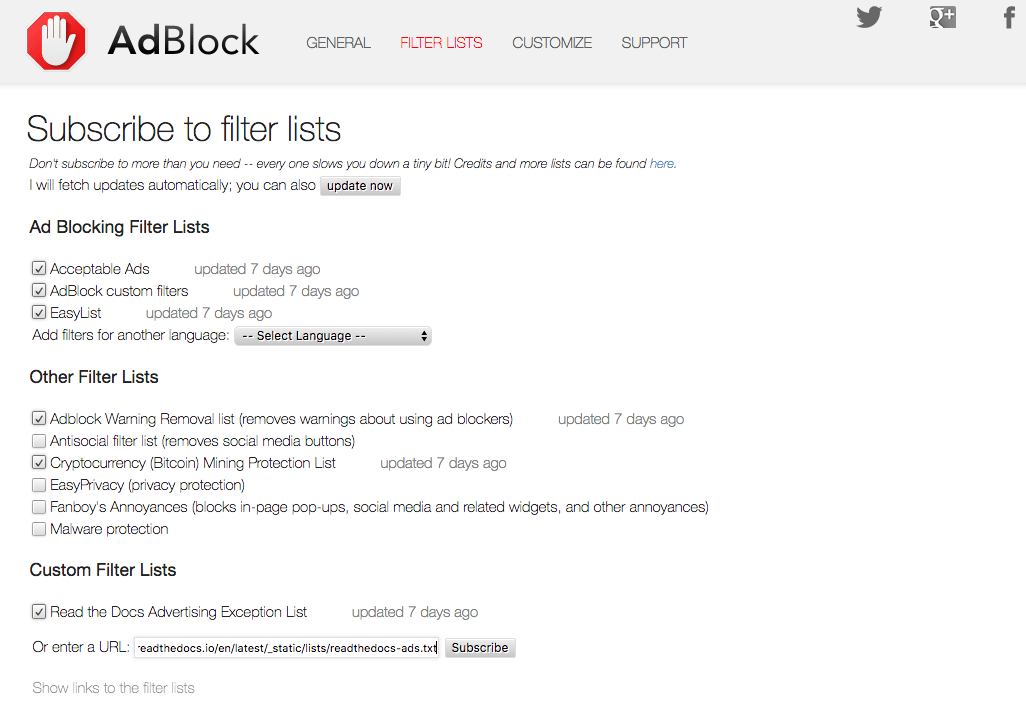Uncheck the Adblock Warning Removal list
The image size is (1026, 708).
38,418
